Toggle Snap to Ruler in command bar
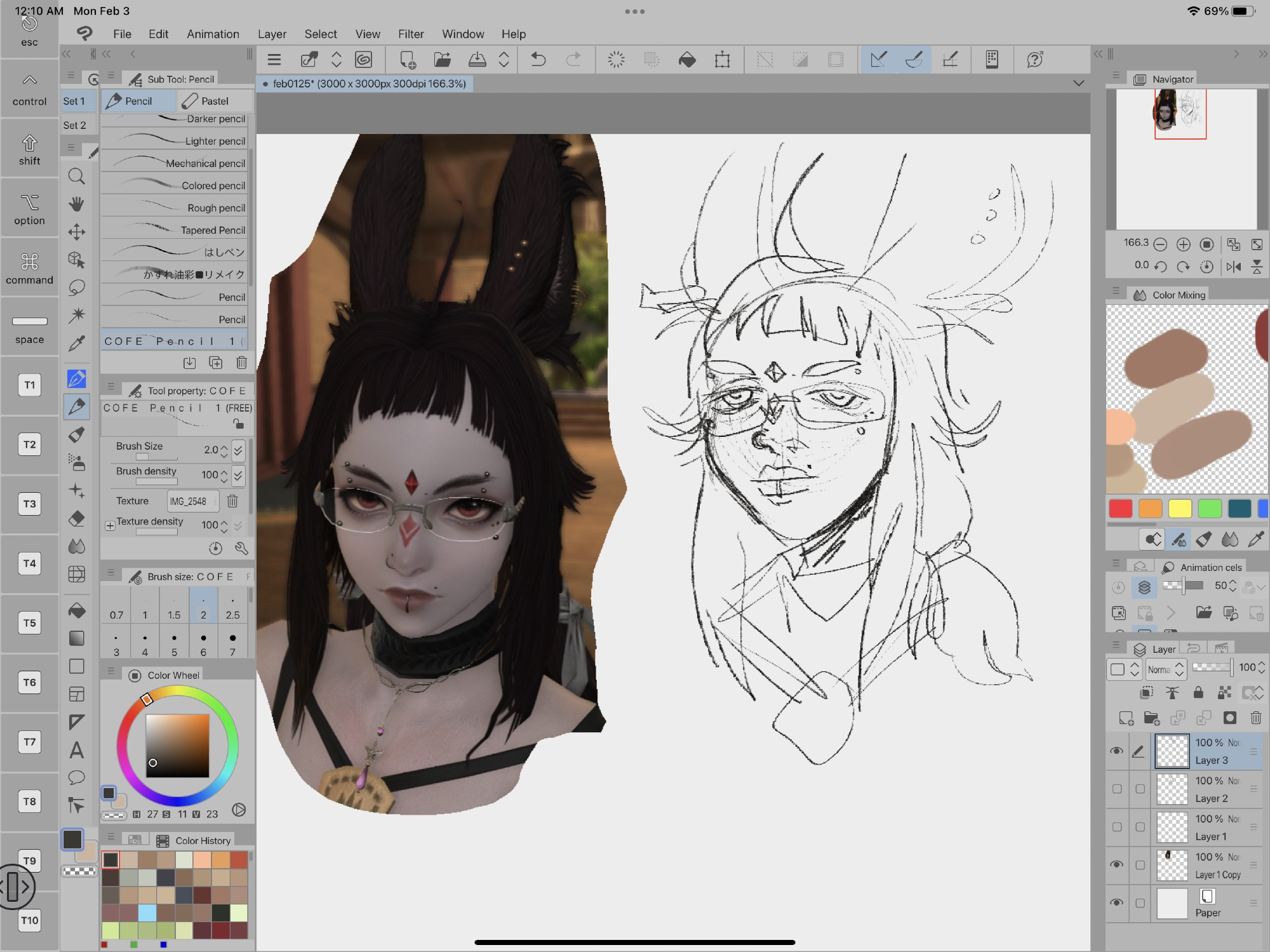The height and width of the screenshot is (952, 1270). [x=879, y=60]
